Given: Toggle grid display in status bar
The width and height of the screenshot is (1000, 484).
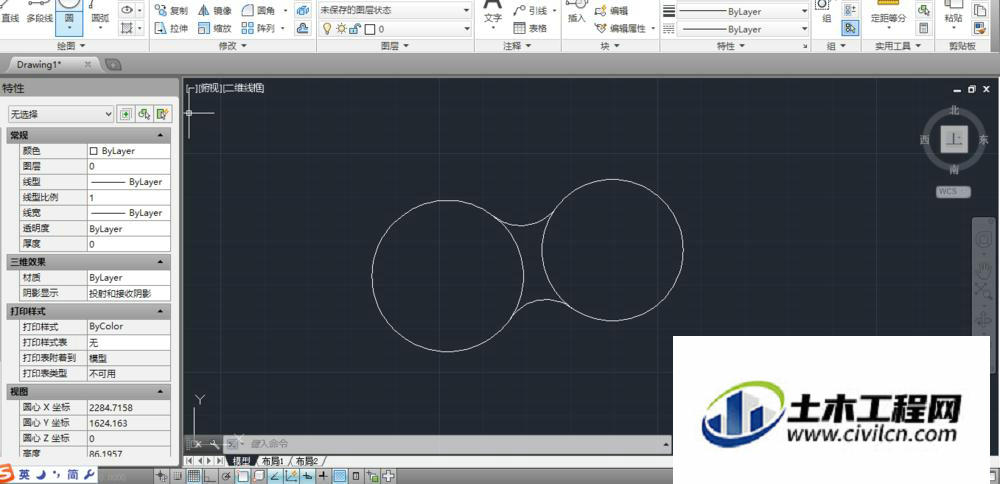Looking at the screenshot, I should click(194, 476).
